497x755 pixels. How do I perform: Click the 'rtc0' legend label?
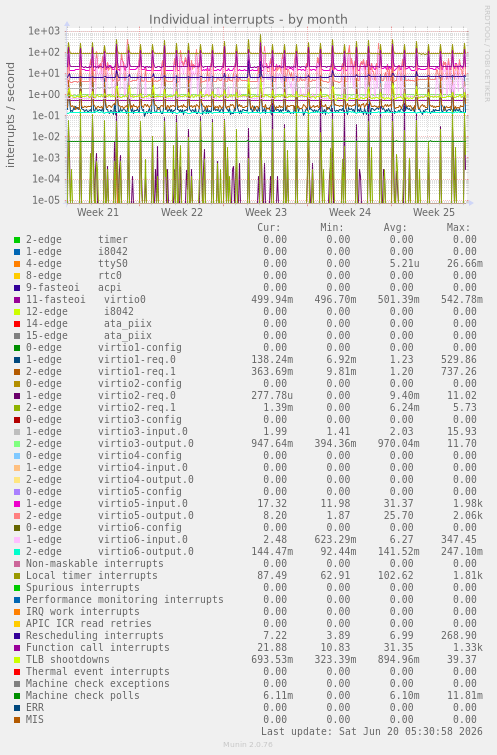110,275
